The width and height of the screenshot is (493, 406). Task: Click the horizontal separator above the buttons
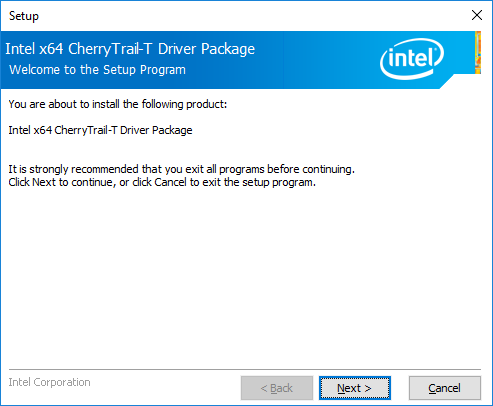point(245,369)
